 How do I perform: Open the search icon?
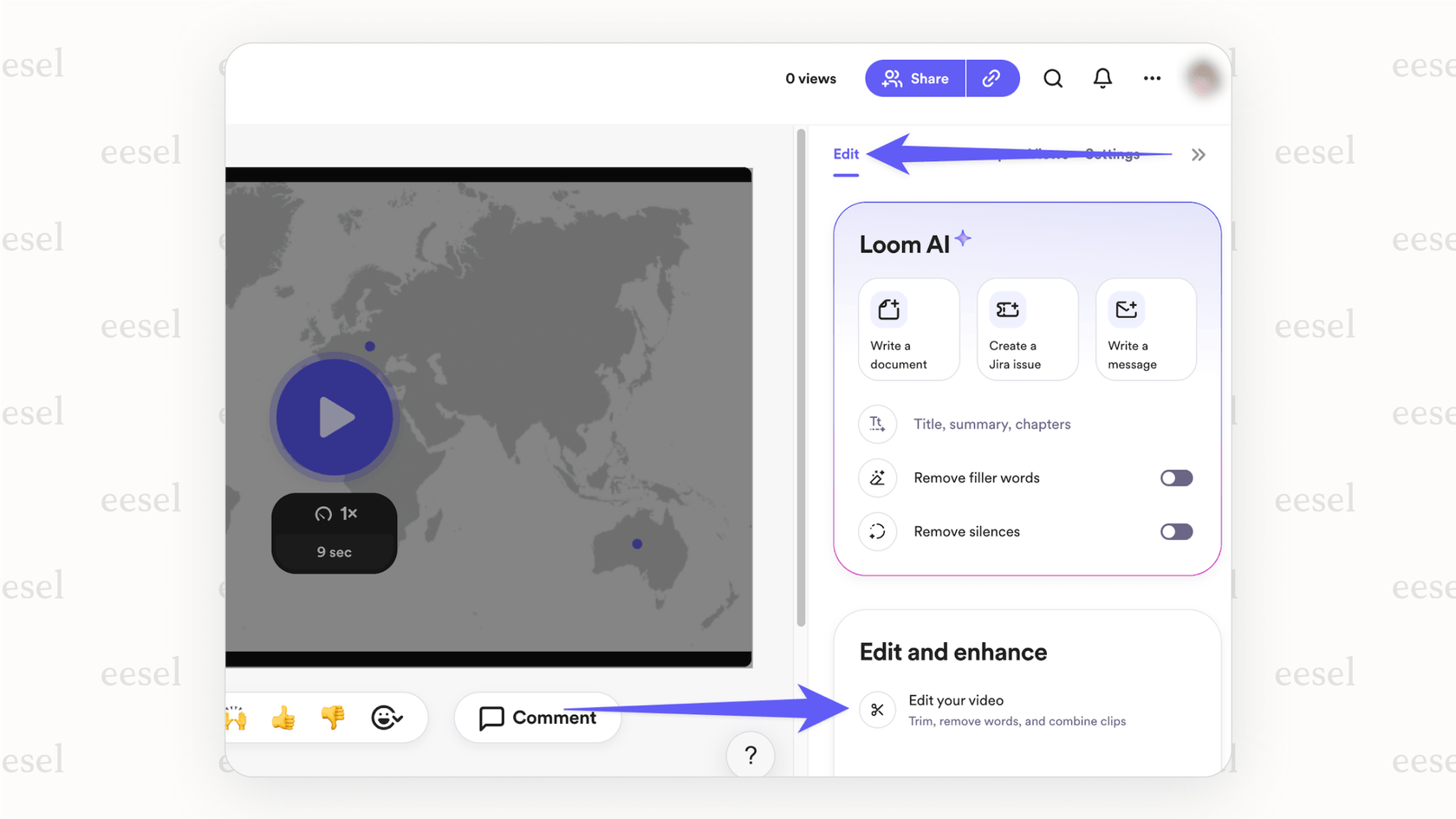[x=1053, y=78]
